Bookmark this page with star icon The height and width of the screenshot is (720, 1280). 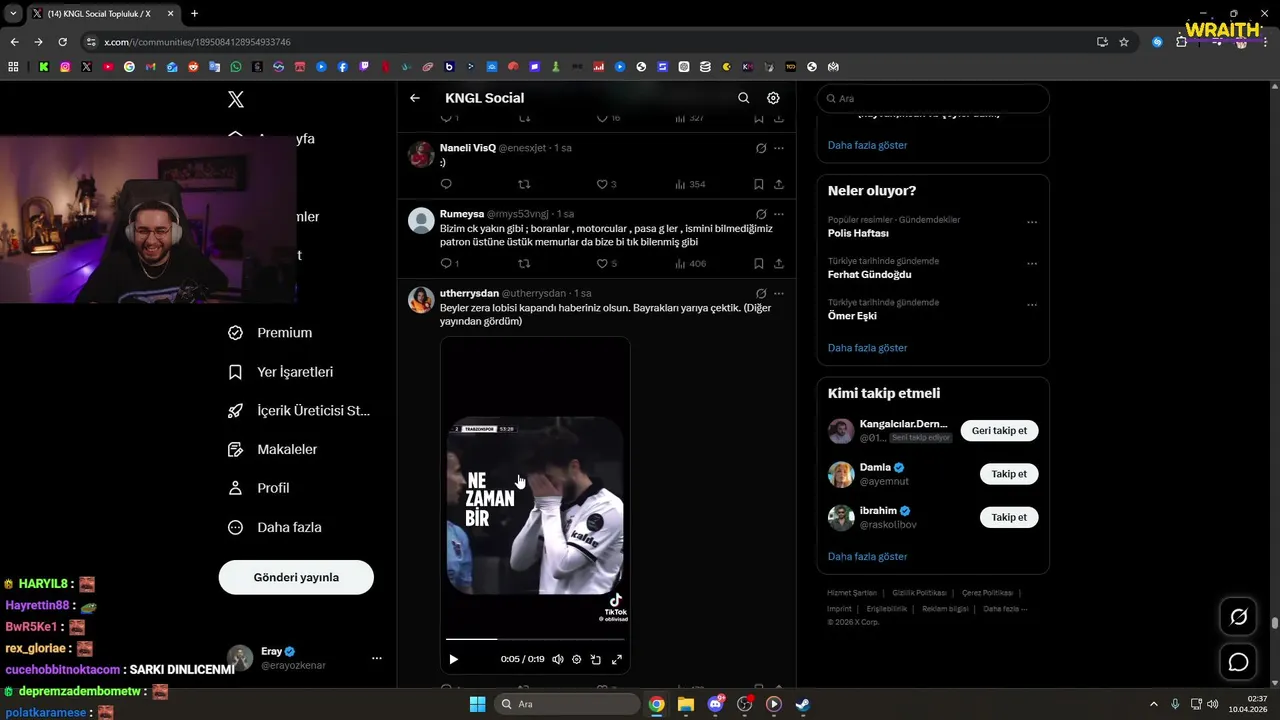1124,42
